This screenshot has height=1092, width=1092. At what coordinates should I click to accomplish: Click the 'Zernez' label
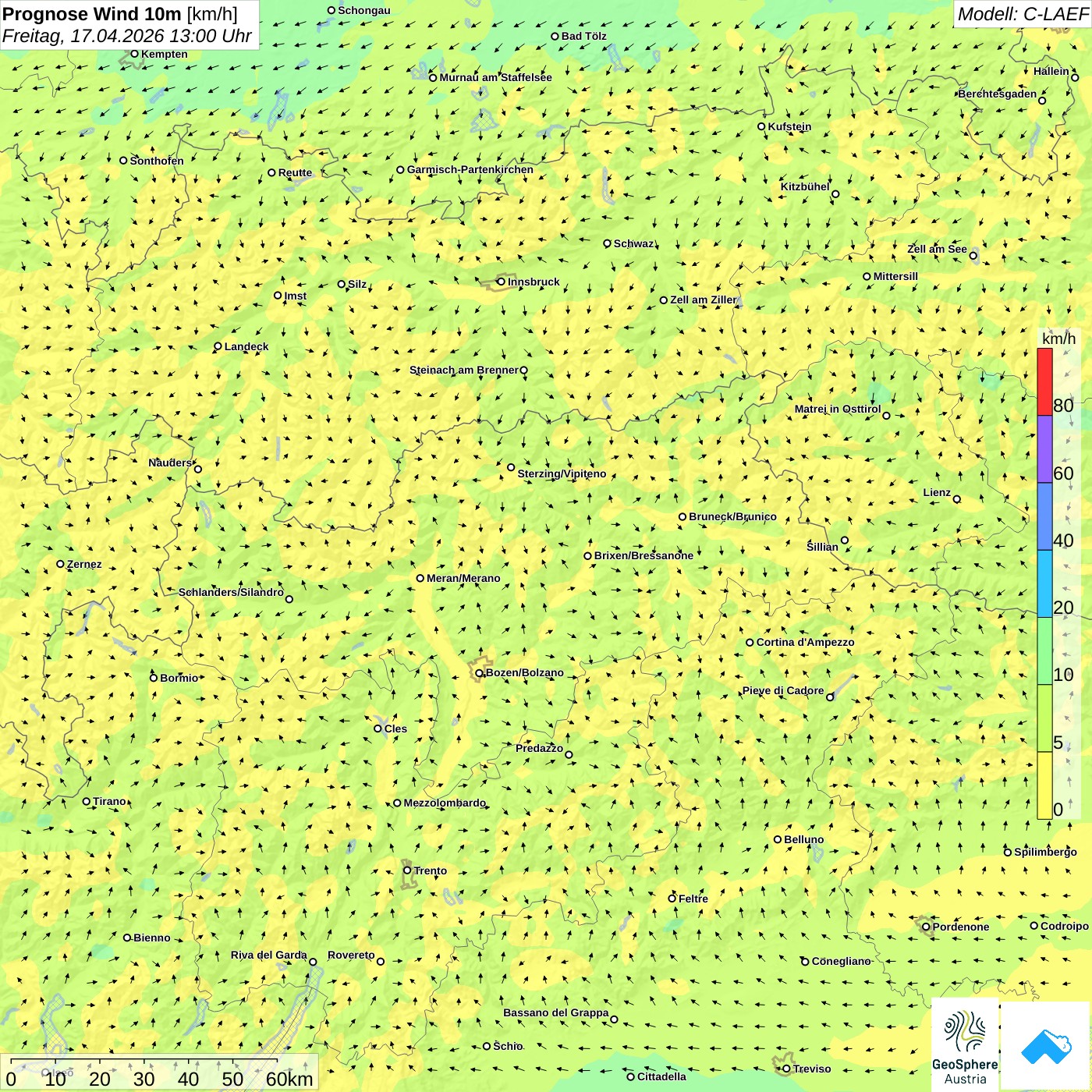point(84,564)
